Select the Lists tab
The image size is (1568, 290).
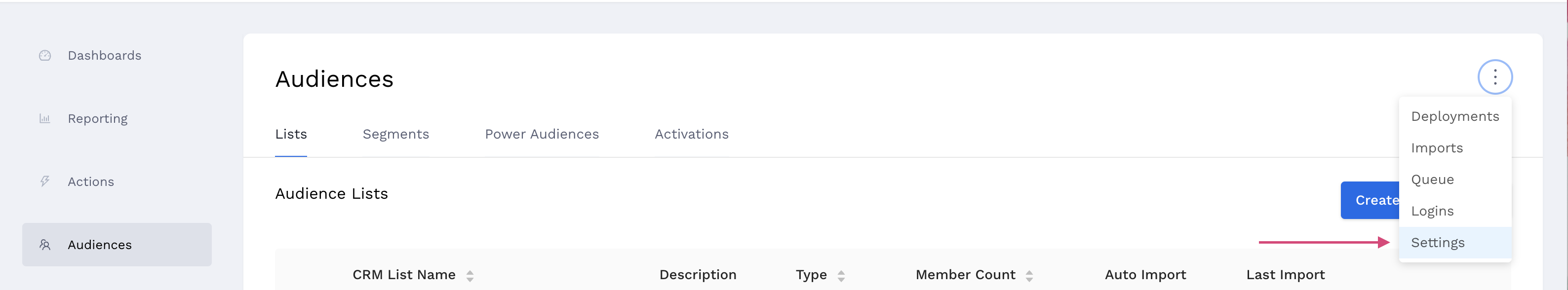[x=291, y=134]
